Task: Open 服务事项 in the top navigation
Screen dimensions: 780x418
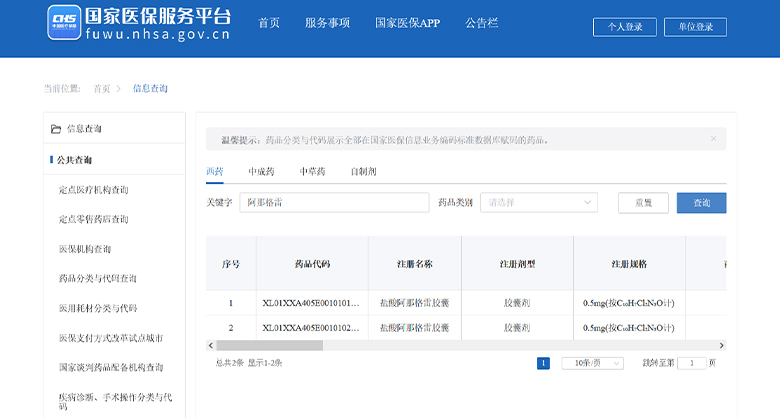Action: pos(327,23)
